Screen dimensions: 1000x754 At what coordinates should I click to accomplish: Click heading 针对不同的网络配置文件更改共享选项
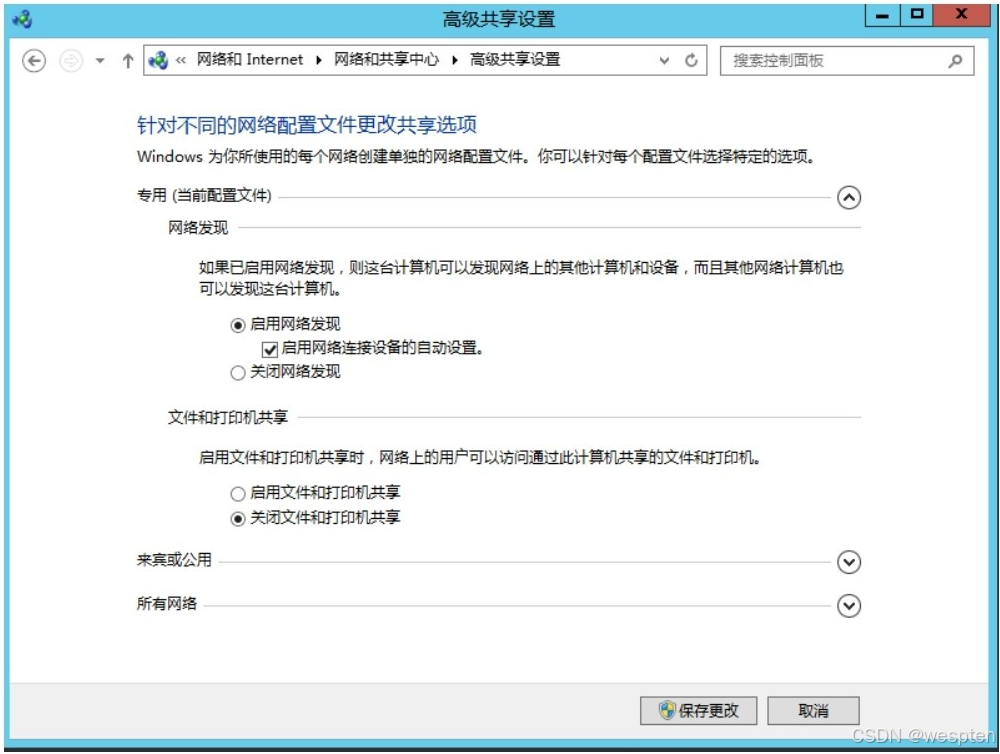coord(307,124)
